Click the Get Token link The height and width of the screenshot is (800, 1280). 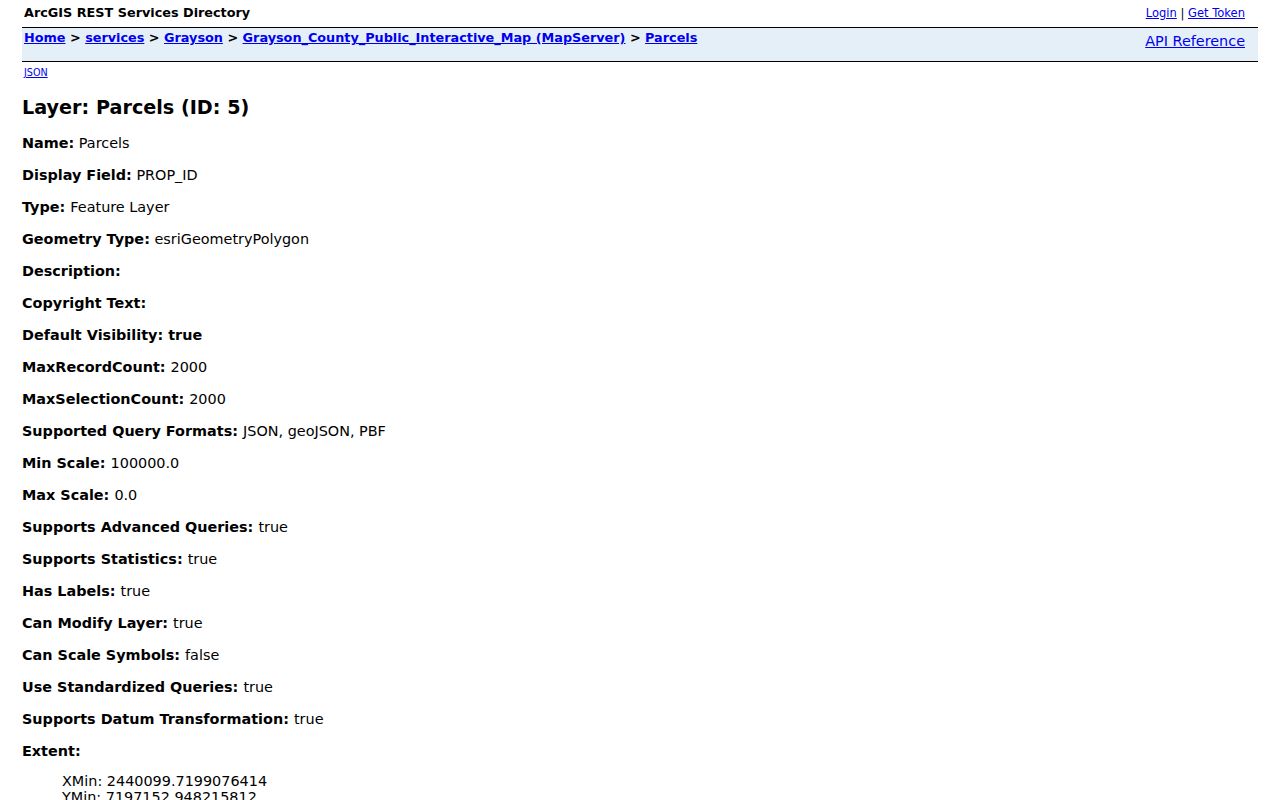tap(1216, 13)
